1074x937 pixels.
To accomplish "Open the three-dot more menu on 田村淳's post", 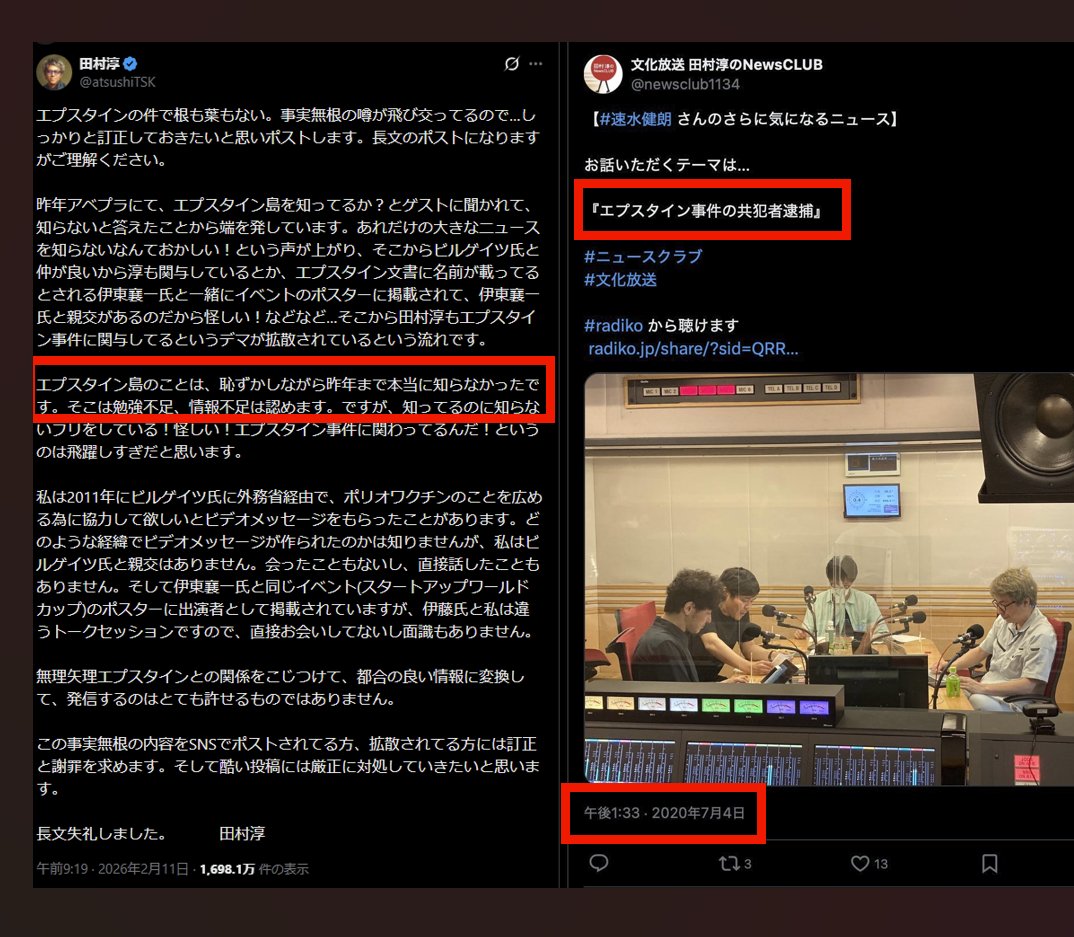I will 536,64.
